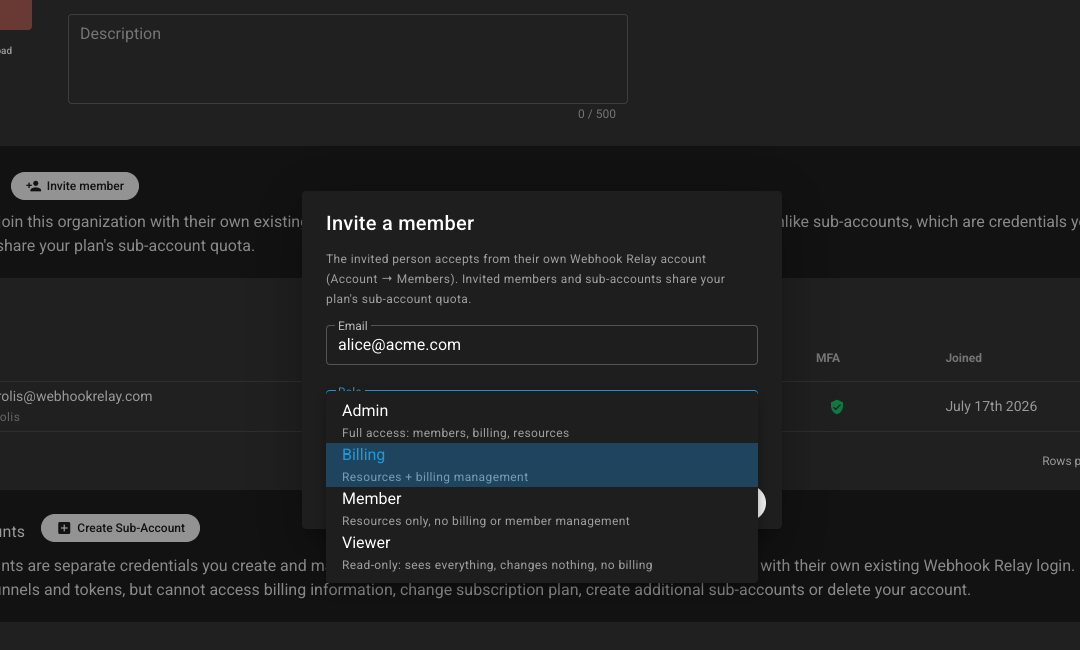1080x650 pixels.
Task: Click the Description text area
Action: point(348,59)
